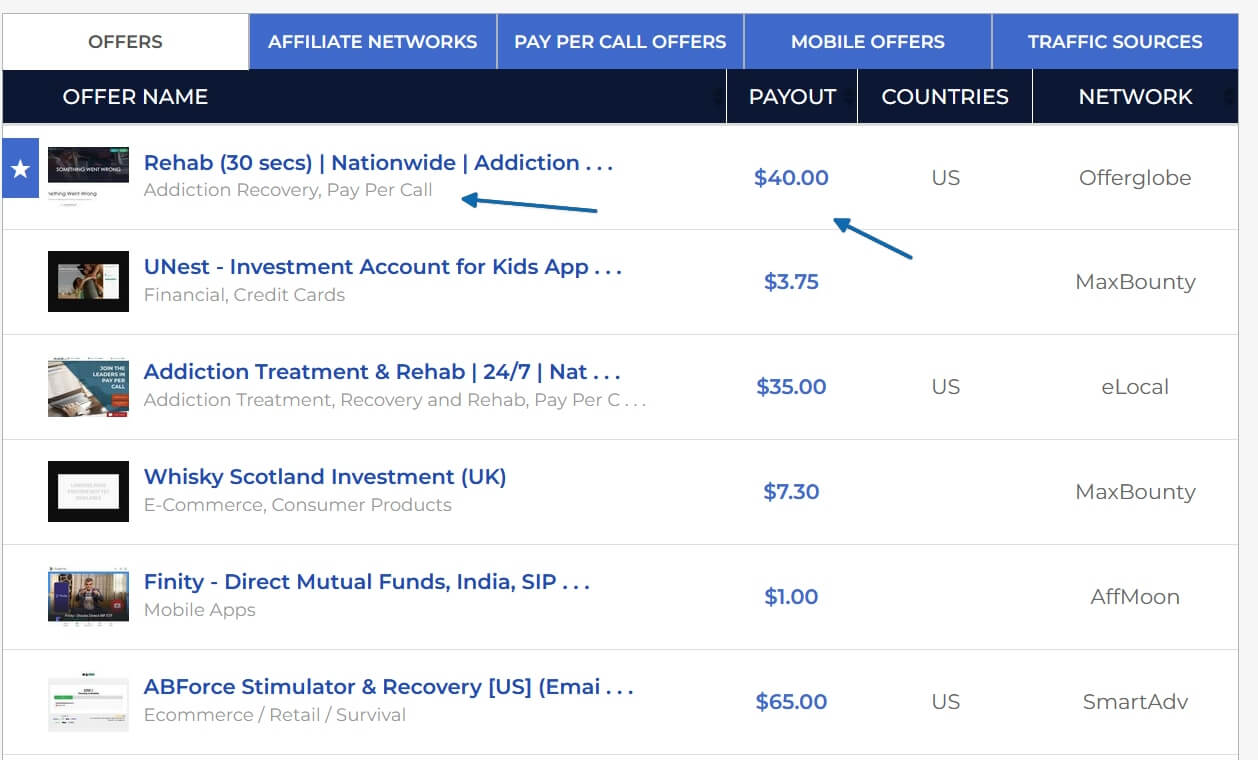Switch to the Affiliate Networks tab
This screenshot has height=760, width=1258.
coord(372,42)
